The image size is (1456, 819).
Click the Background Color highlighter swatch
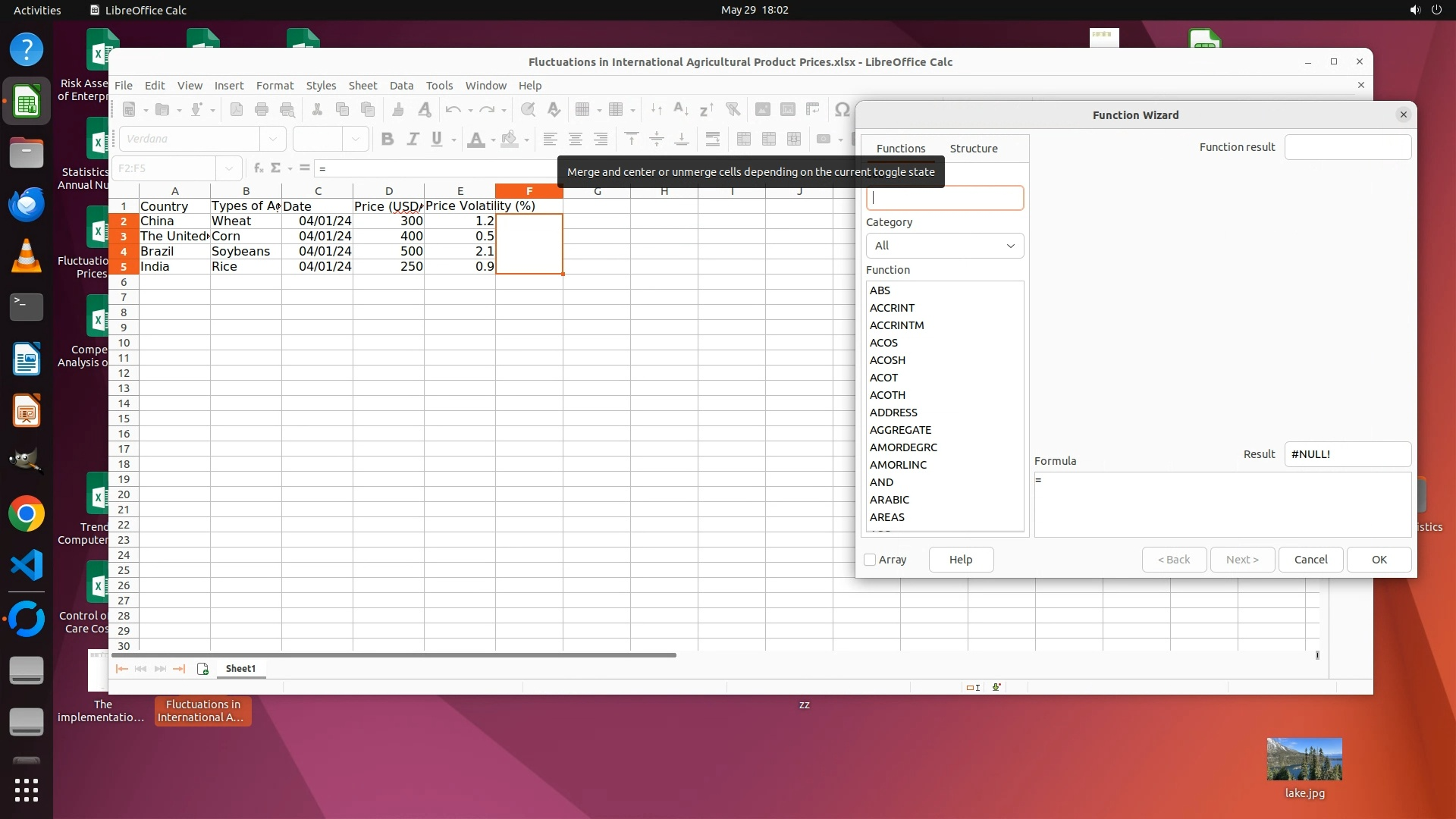[510, 139]
